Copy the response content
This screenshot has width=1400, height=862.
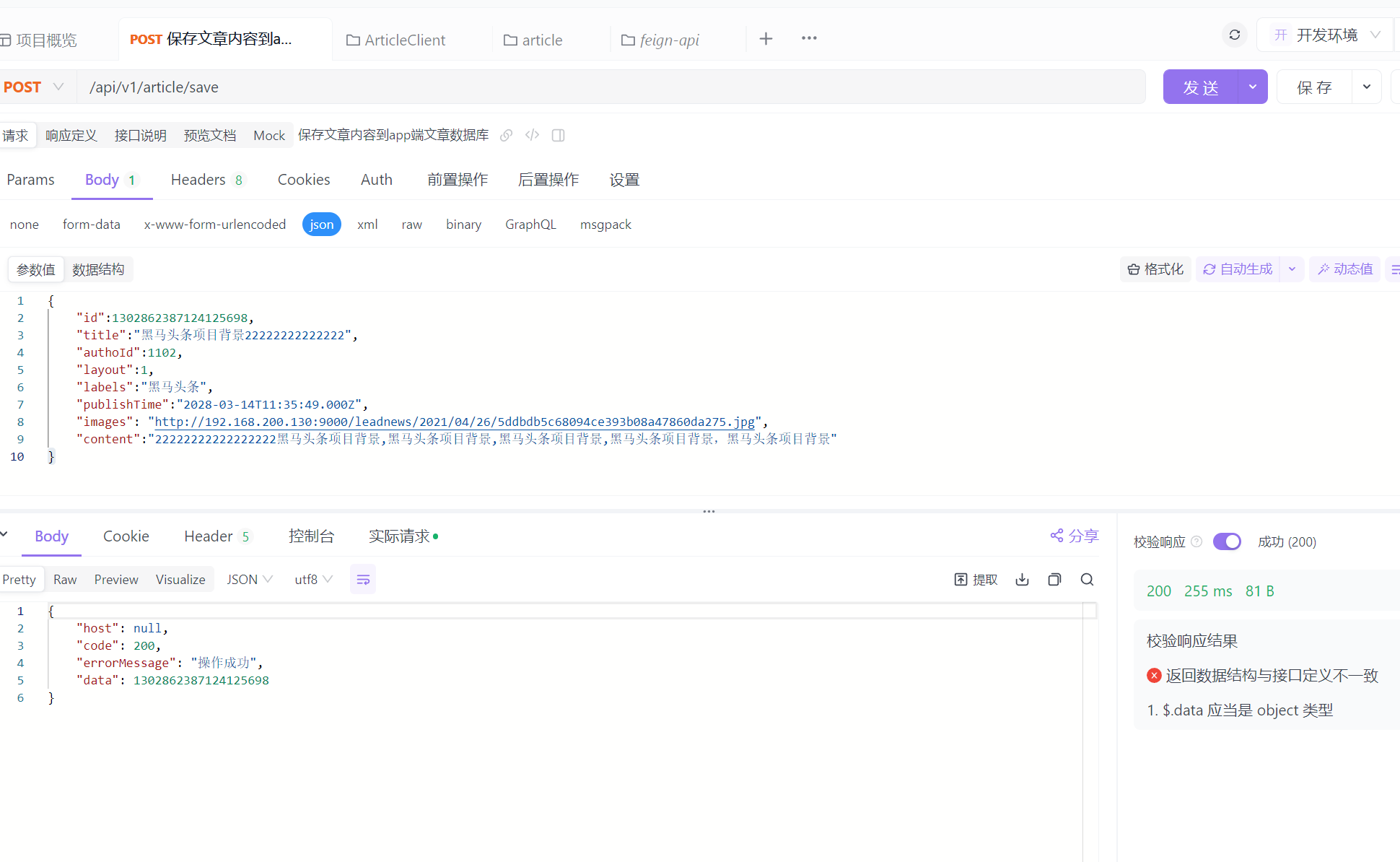pyautogui.click(x=1054, y=580)
